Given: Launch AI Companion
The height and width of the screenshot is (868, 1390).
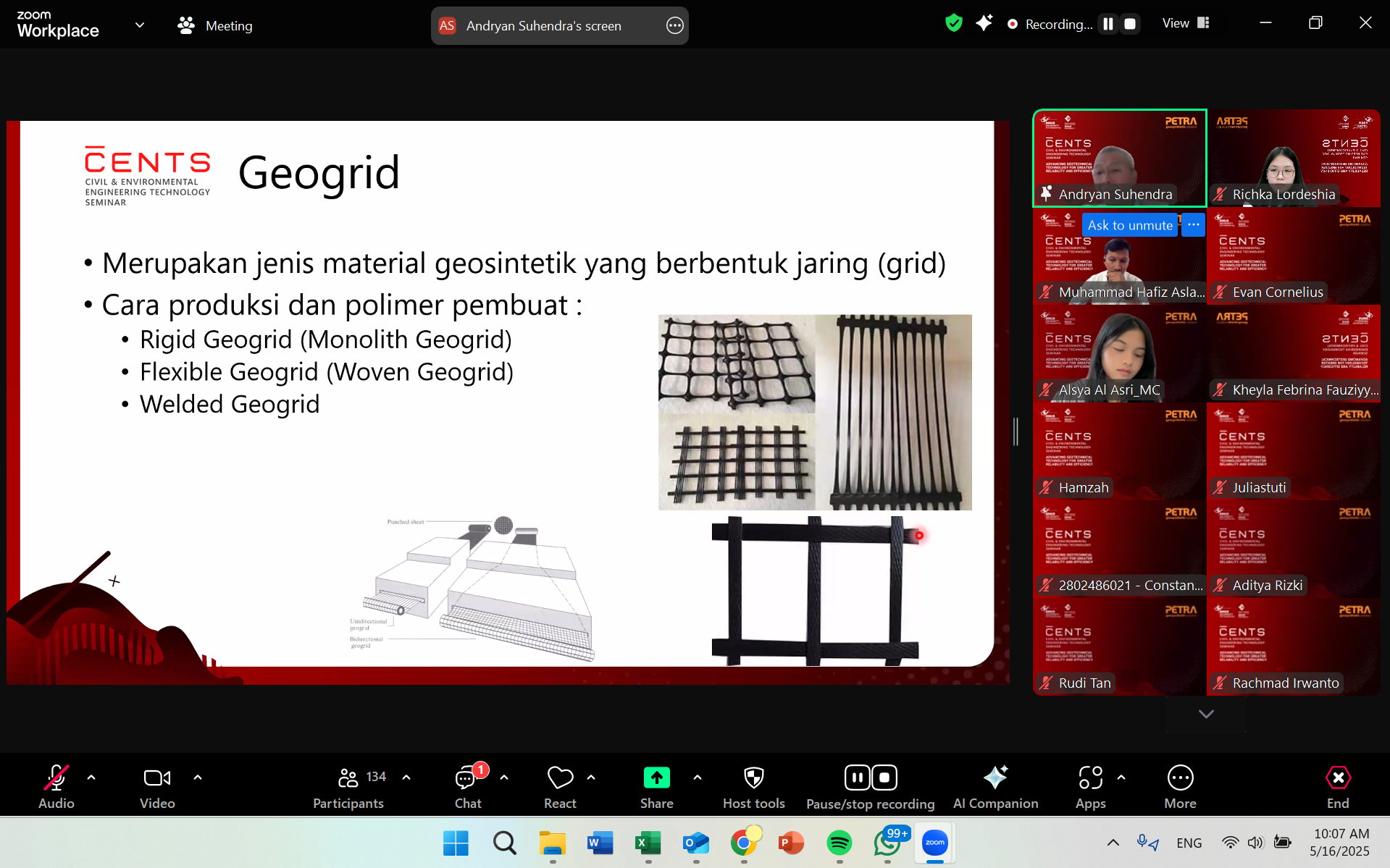Looking at the screenshot, I should (995, 786).
